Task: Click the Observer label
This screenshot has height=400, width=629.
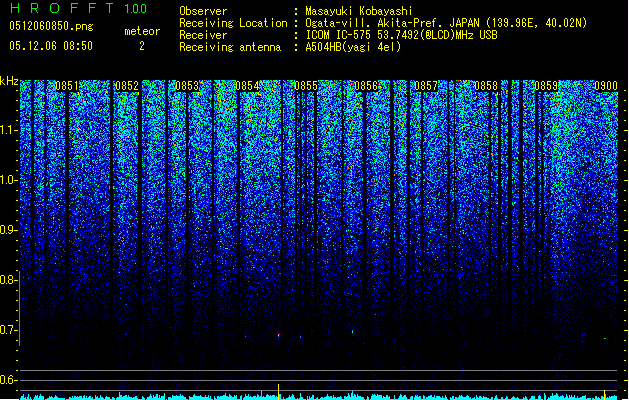Action: pos(203,11)
